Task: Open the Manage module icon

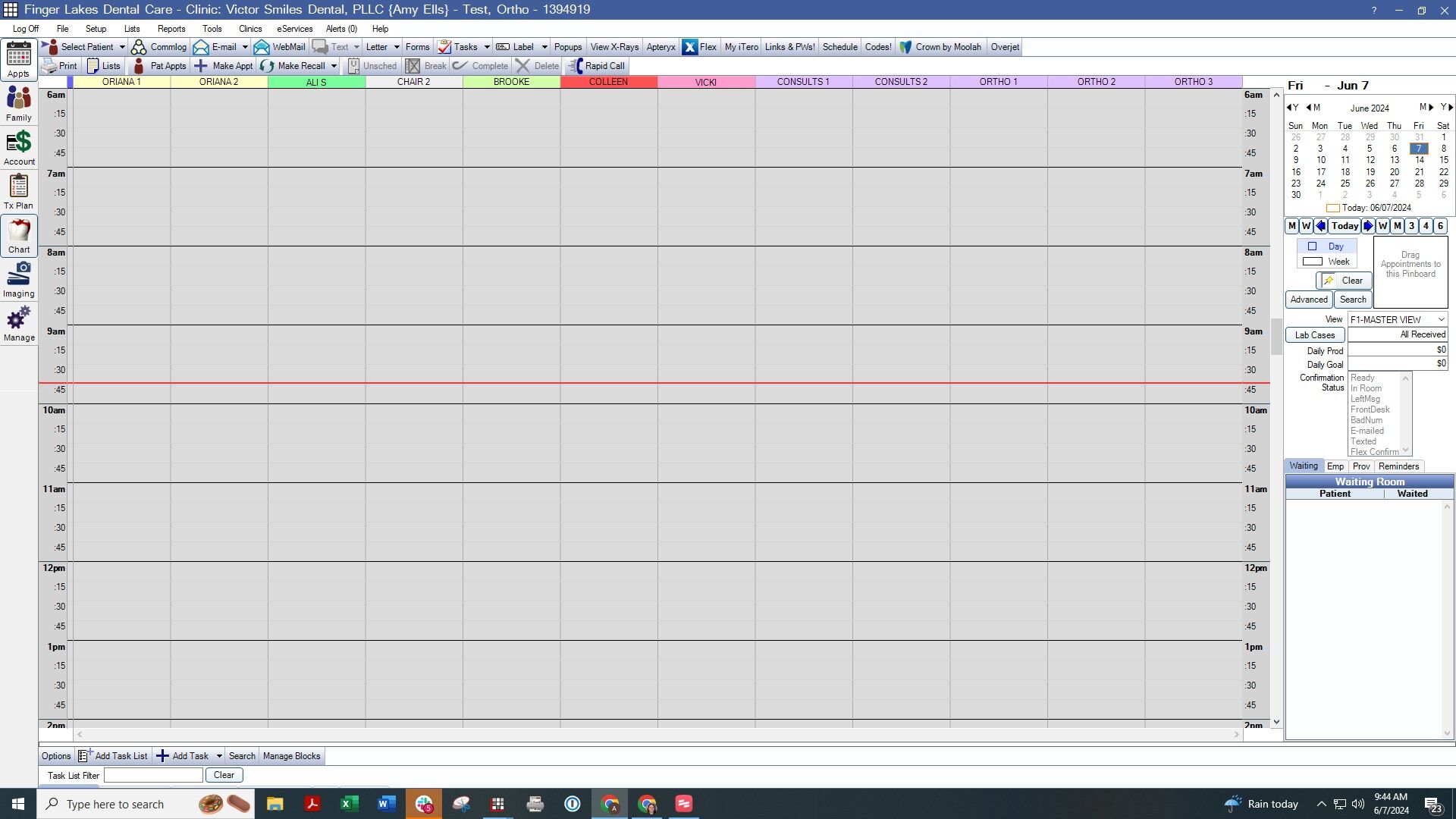Action: [19, 324]
